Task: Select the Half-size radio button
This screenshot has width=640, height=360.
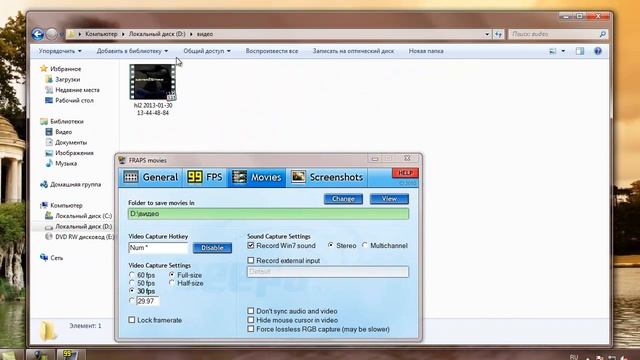Action: click(x=171, y=283)
